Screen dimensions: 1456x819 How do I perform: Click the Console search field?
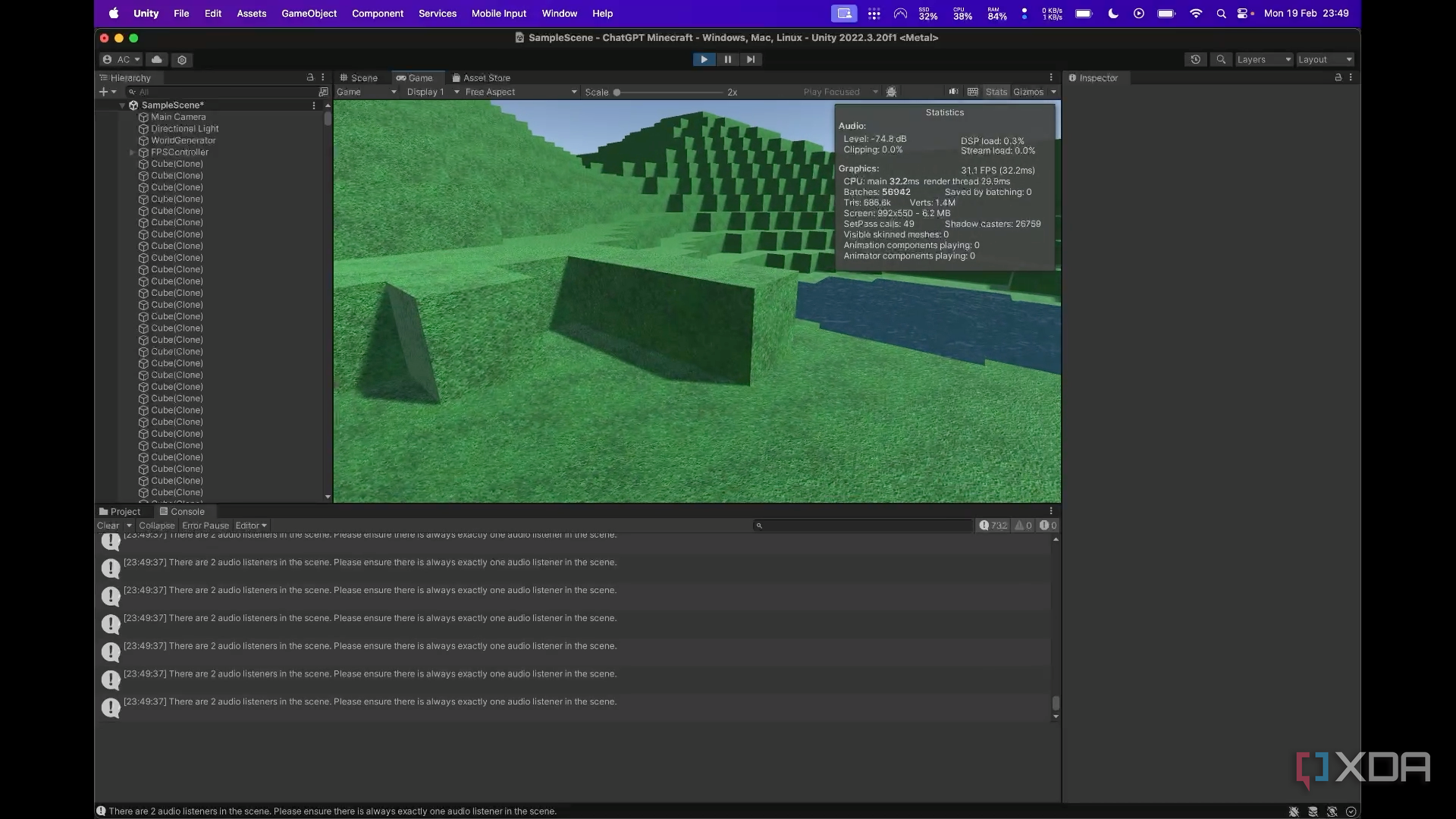[862, 526]
